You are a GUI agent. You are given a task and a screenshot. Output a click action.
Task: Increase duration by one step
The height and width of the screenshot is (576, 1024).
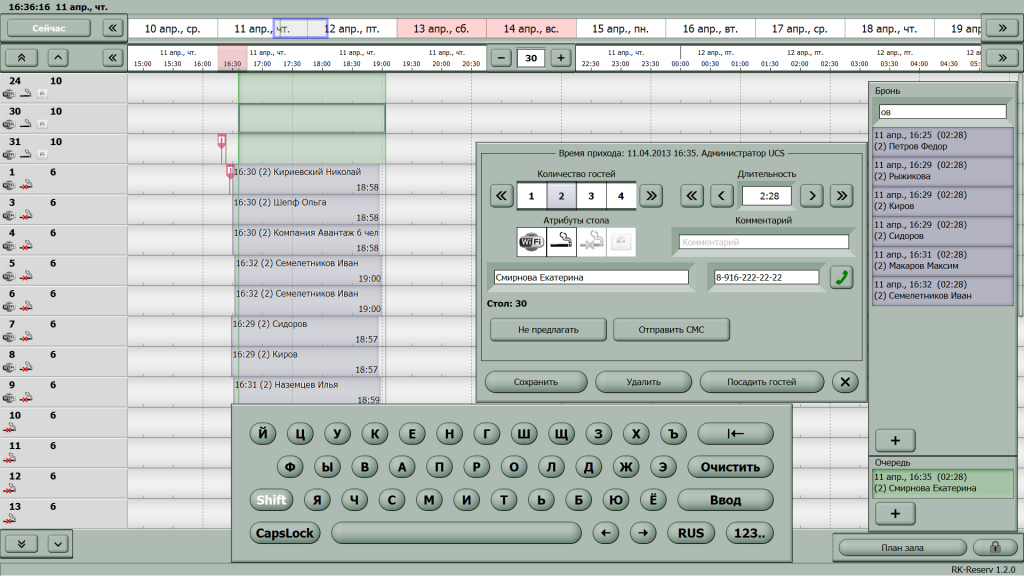pos(812,196)
